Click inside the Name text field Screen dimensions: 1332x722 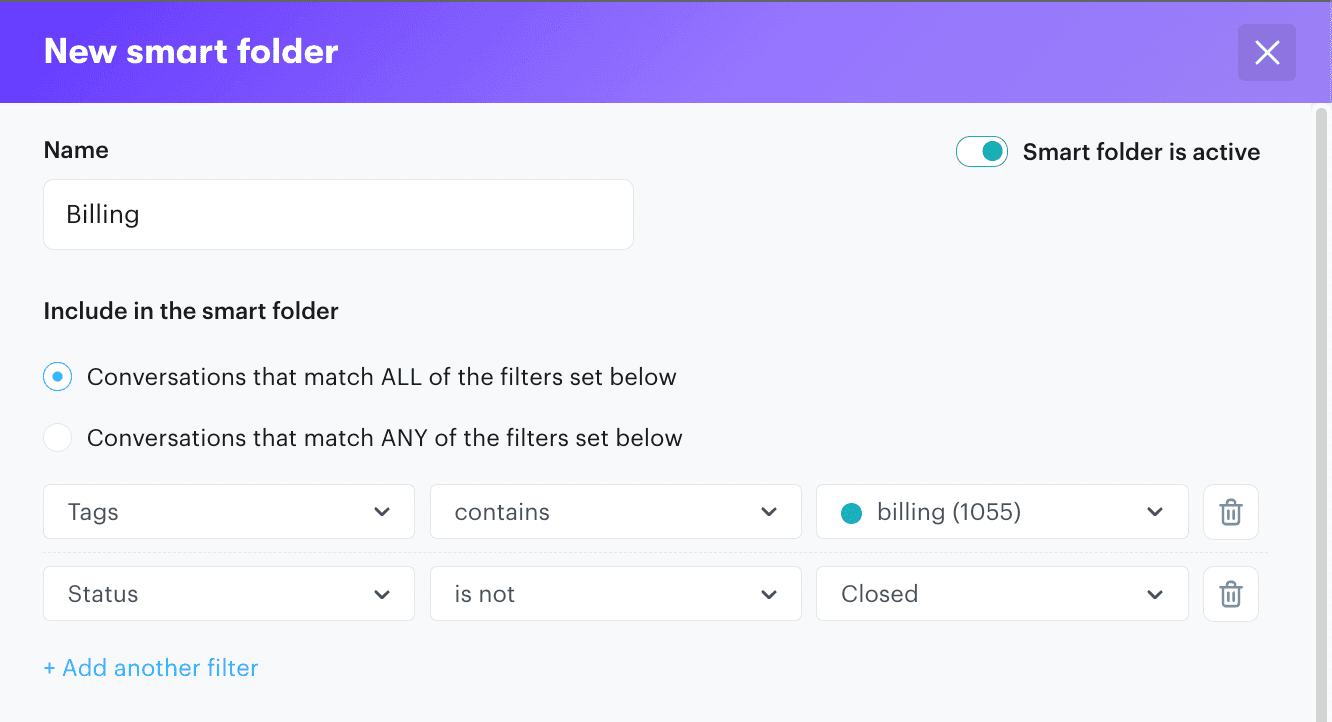pos(338,214)
